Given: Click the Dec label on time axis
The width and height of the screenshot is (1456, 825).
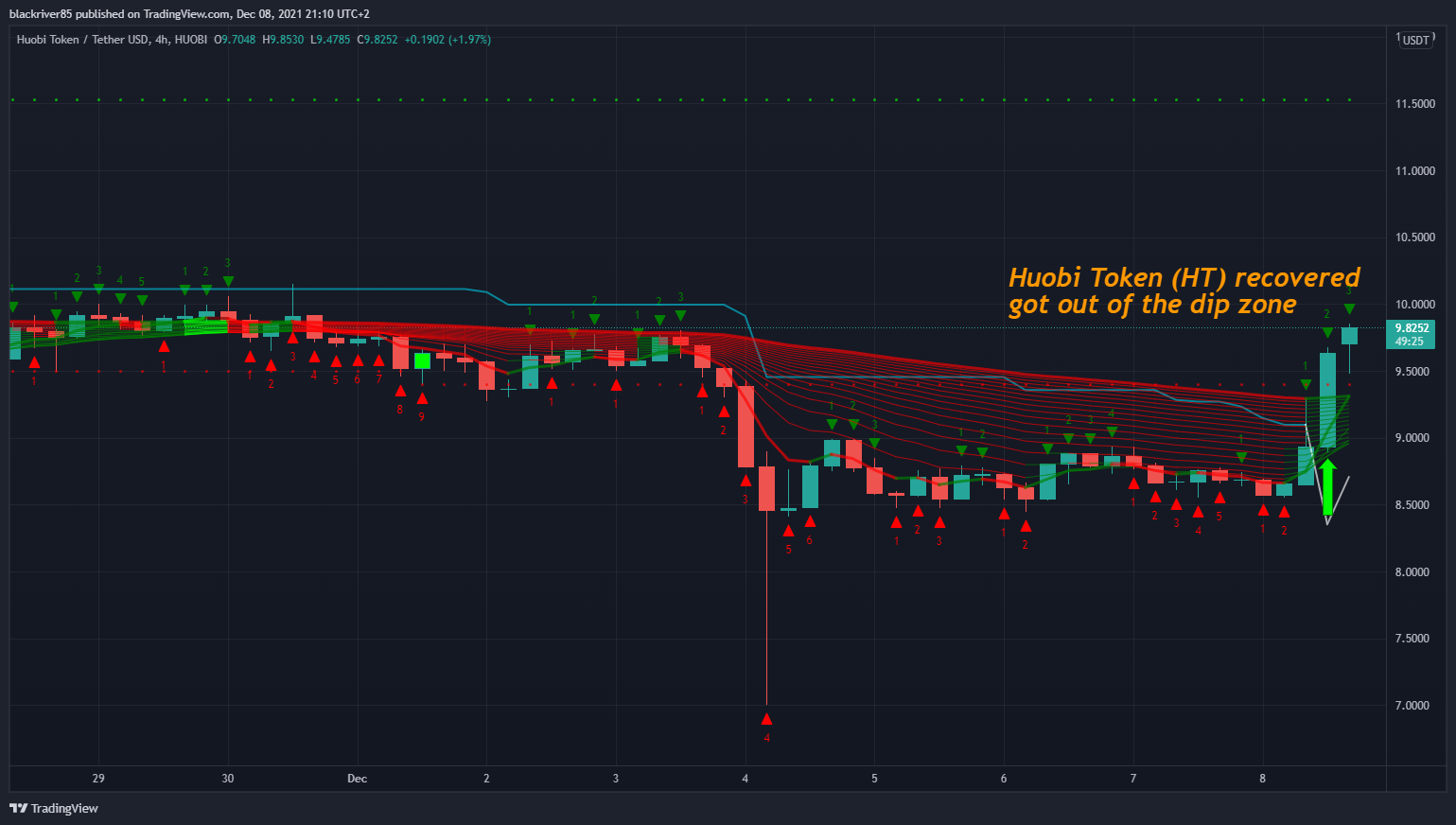Looking at the screenshot, I should 357,779.
